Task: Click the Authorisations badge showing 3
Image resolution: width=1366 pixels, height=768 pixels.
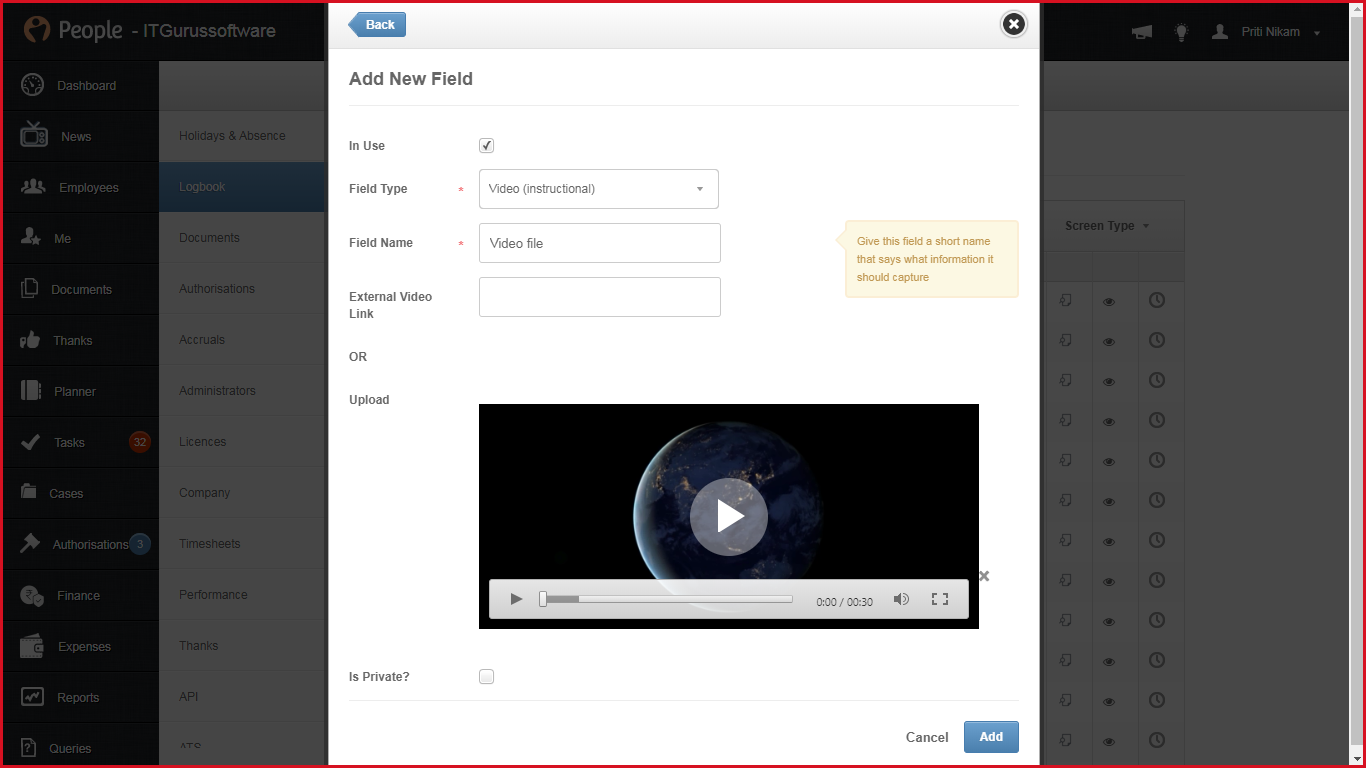Action: click(140, 544)
